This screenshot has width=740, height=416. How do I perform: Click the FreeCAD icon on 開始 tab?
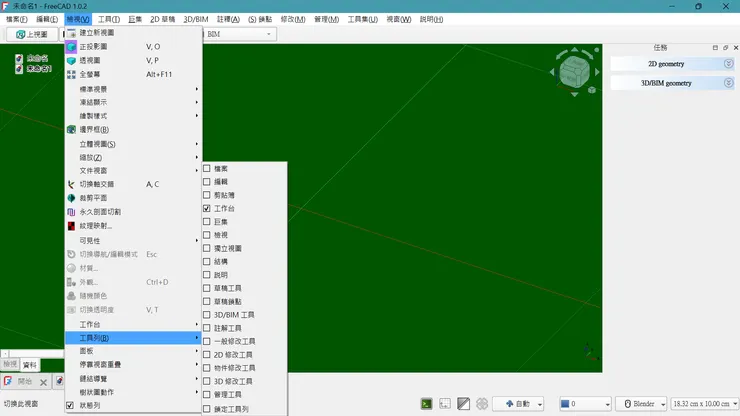tap(8, 381)
